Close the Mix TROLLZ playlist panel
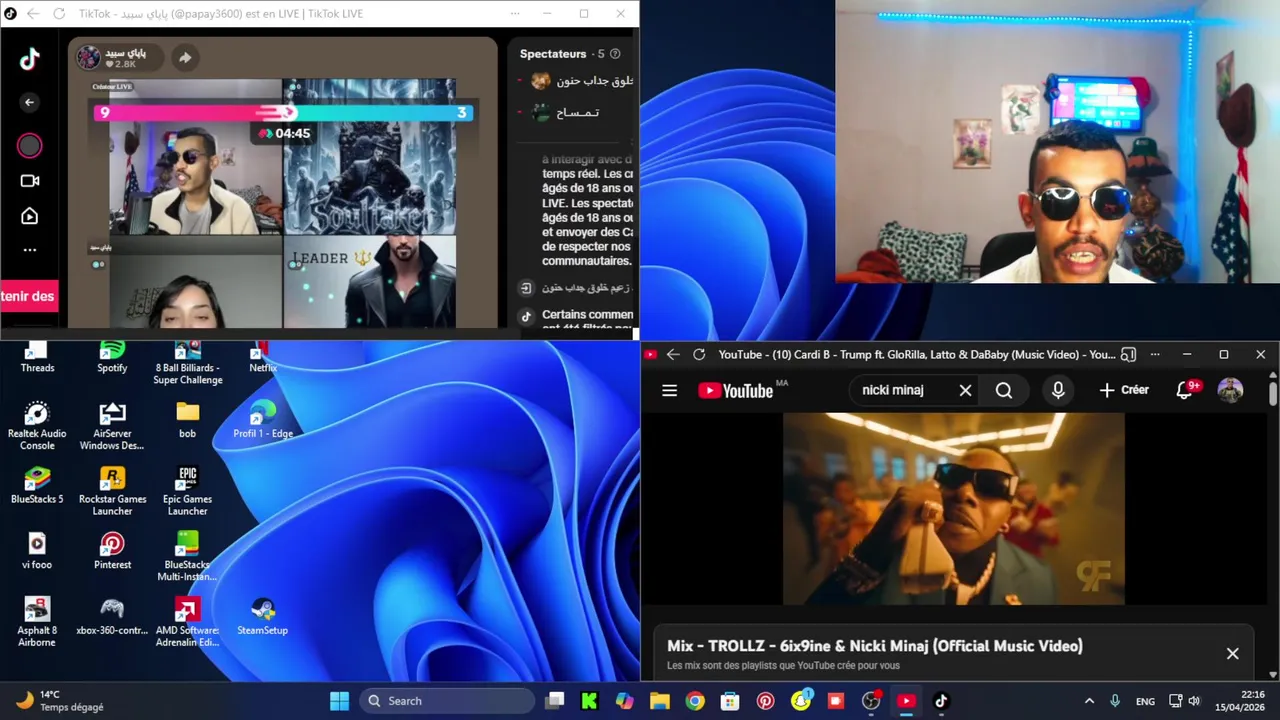 pyautogui.click(x=1232, y=653)
